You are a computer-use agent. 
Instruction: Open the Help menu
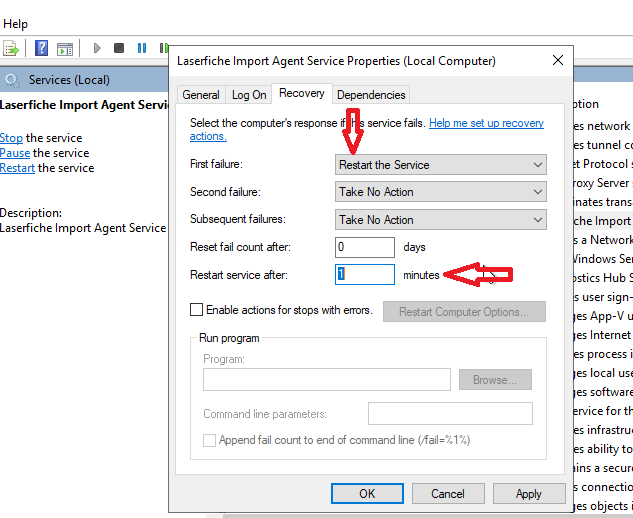15,24
